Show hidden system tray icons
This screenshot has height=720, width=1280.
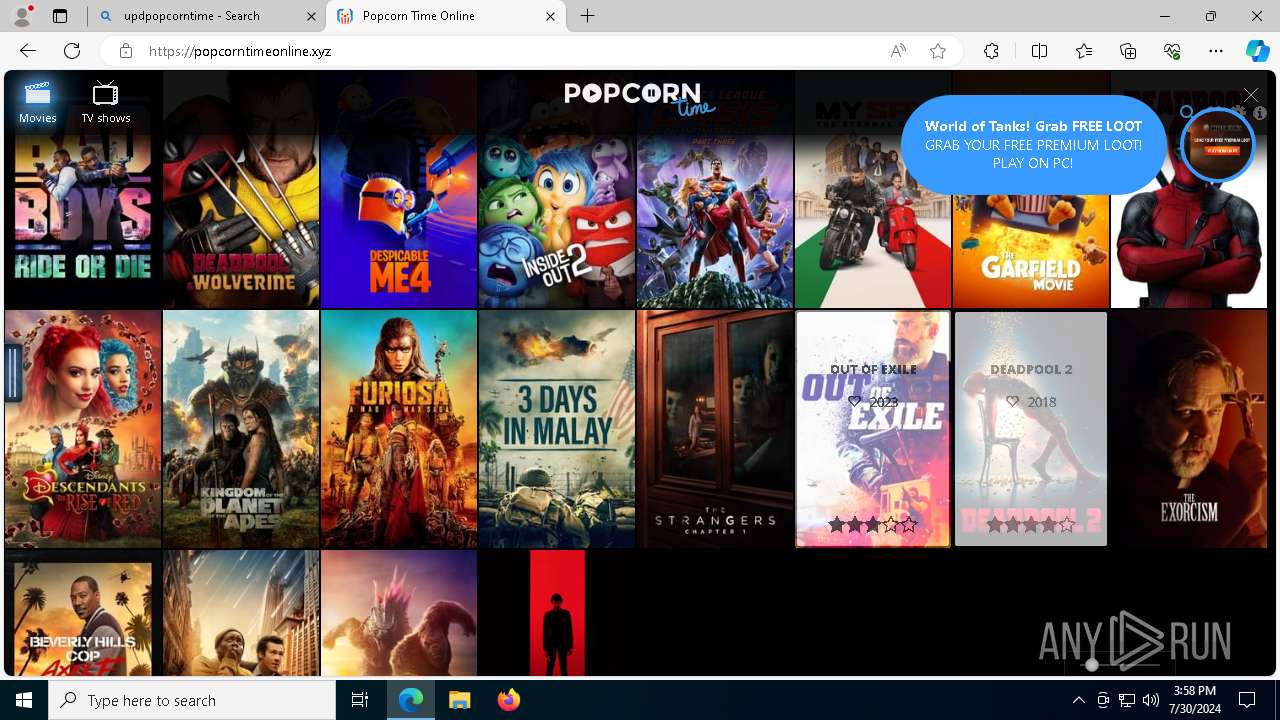point(1078,700)
